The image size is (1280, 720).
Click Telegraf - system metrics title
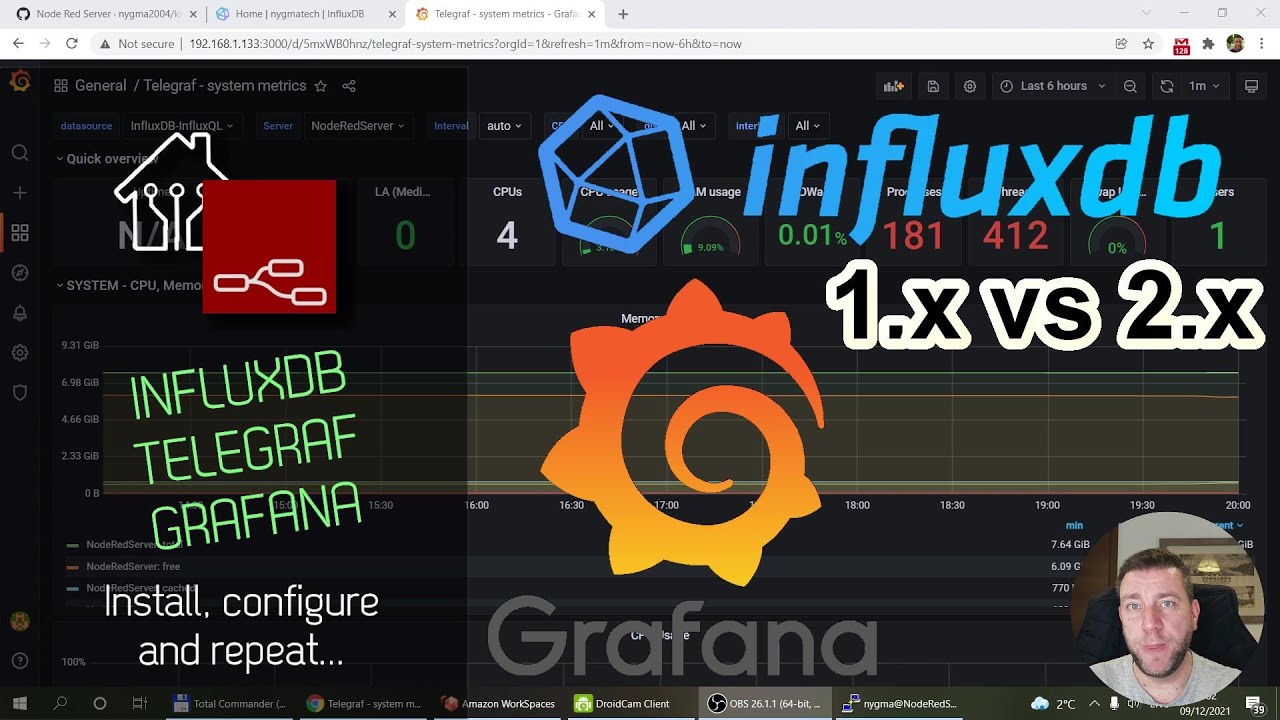[224, 86]
